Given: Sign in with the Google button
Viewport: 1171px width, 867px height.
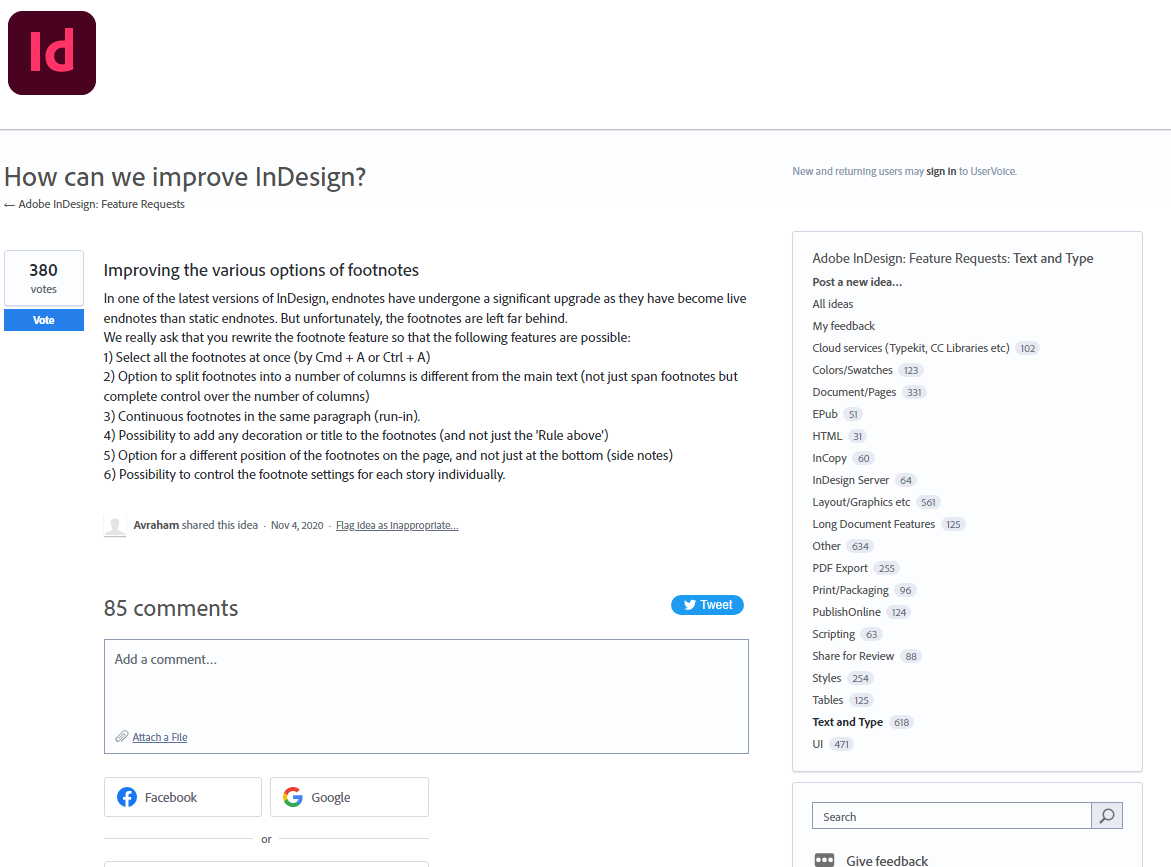Looking at the screenshot, I should [x=349, y=797].
